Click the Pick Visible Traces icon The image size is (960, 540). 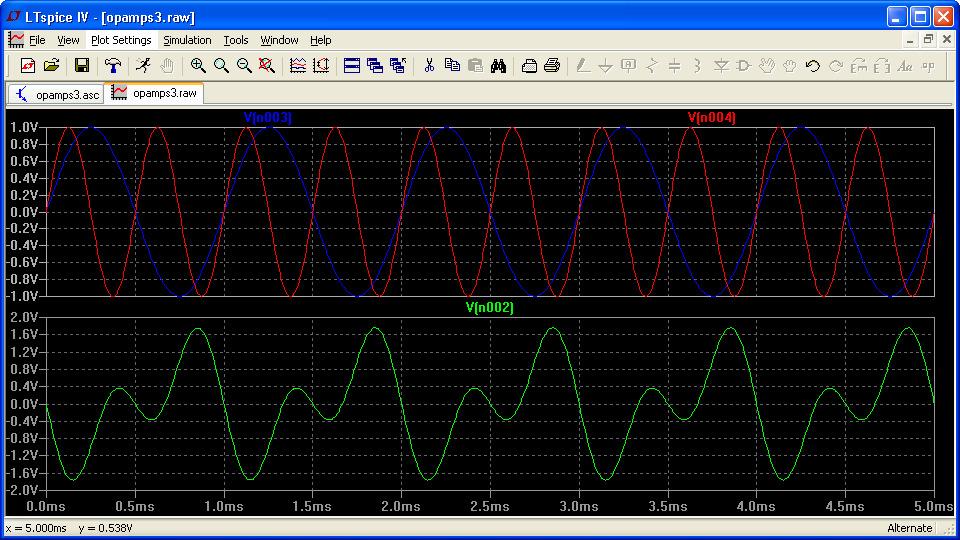tap(298, 66)
